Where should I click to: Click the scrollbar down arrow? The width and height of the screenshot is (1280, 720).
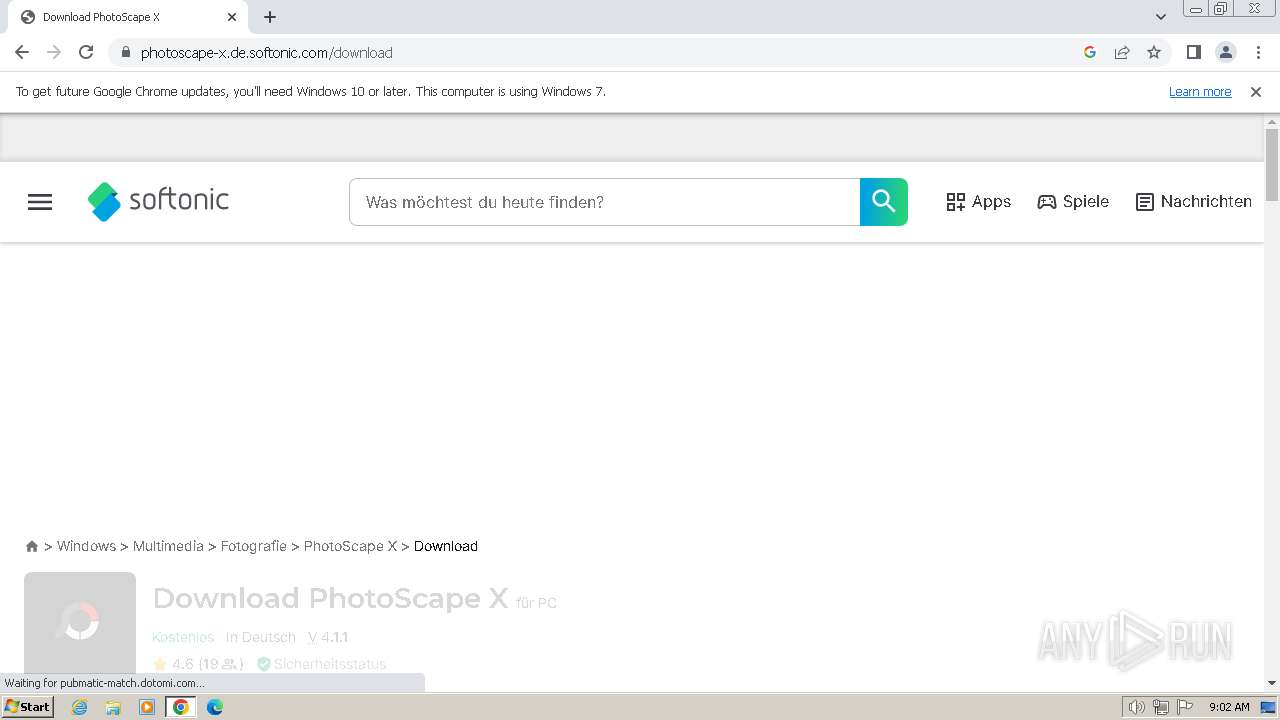tap(1272, 683)
